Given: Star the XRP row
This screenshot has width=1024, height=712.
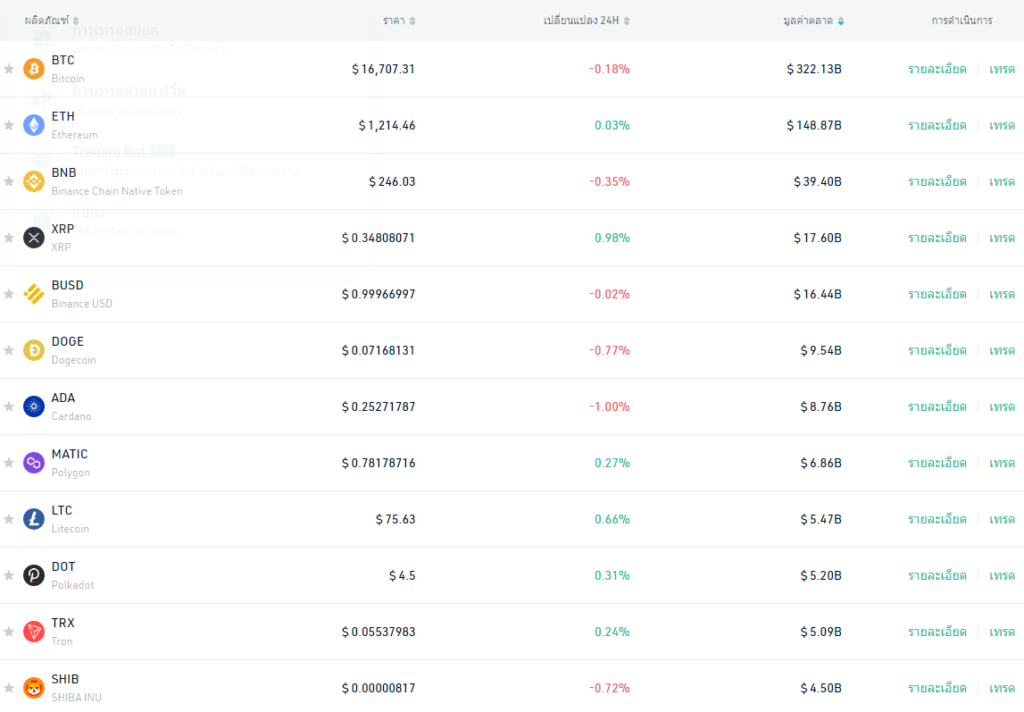Looking at the screenshot, I should (x=9, y=238).
